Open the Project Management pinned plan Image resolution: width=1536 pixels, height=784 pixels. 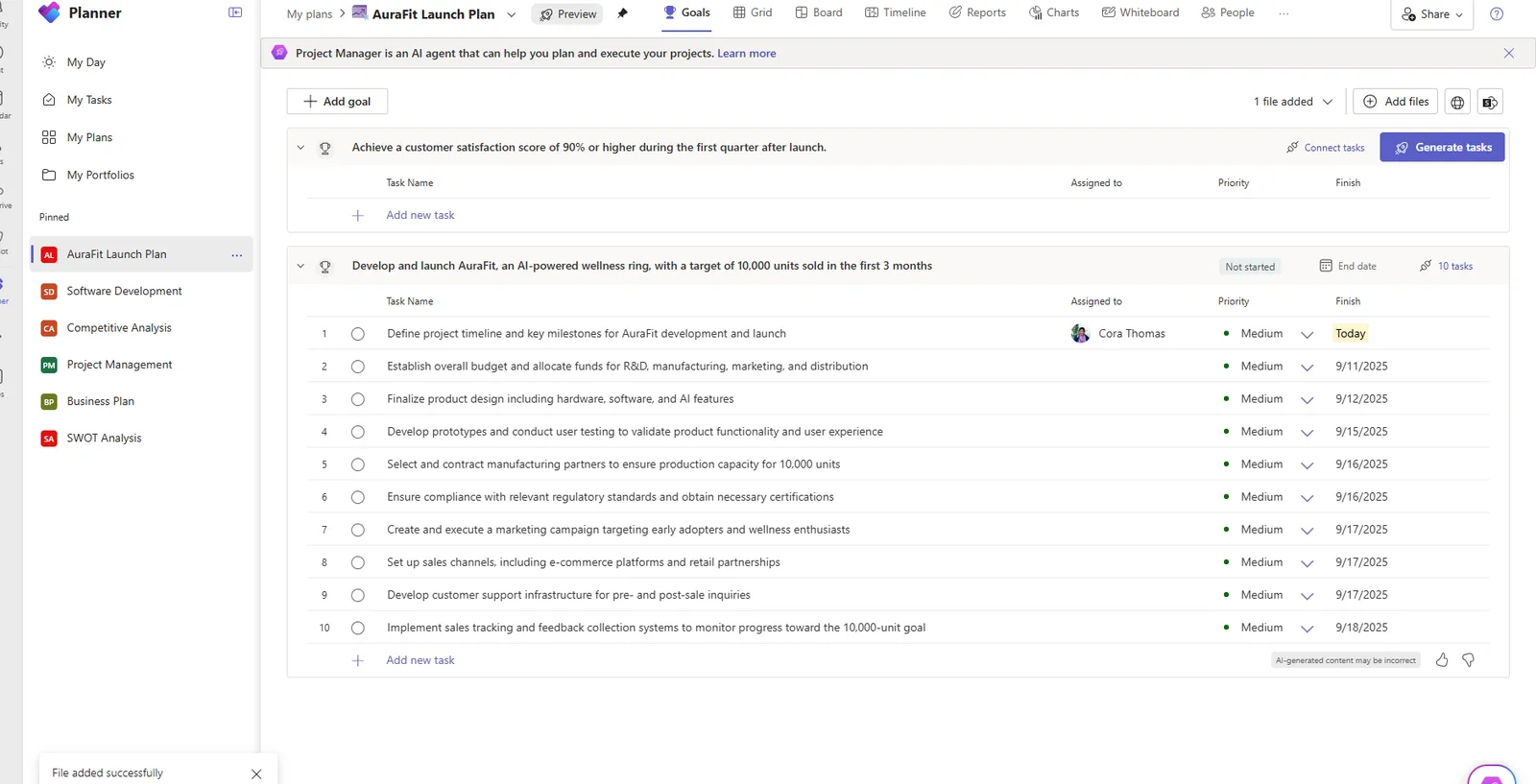point(119,365)
